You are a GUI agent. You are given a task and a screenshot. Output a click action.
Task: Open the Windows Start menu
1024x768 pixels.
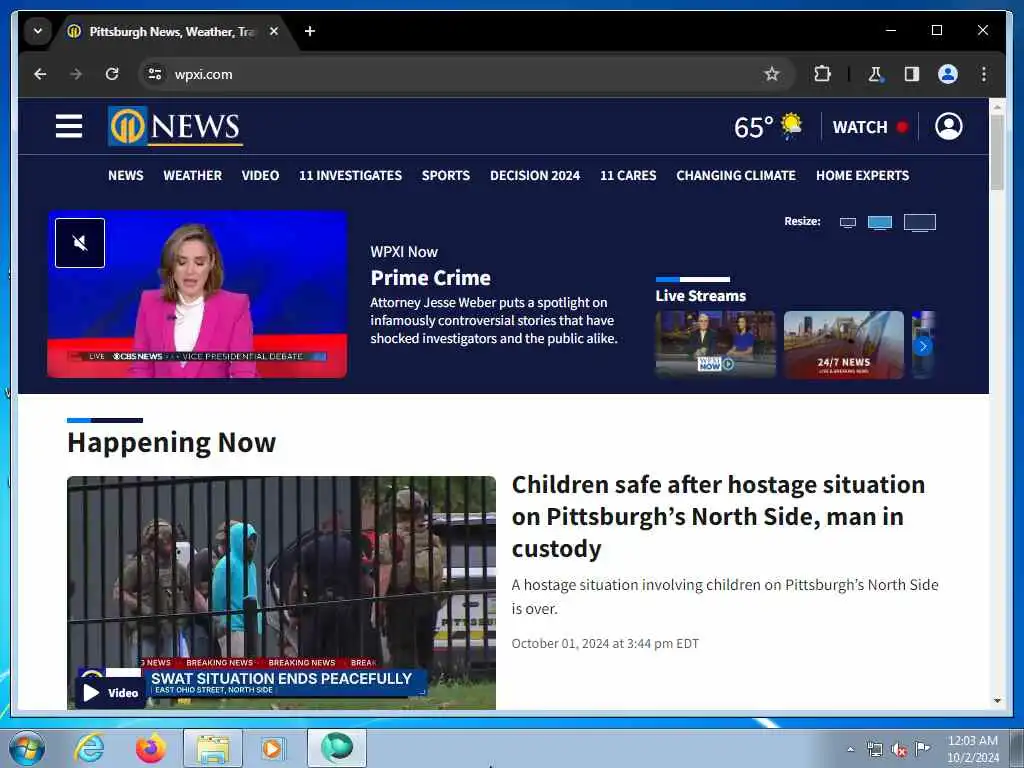coord(27,748)
